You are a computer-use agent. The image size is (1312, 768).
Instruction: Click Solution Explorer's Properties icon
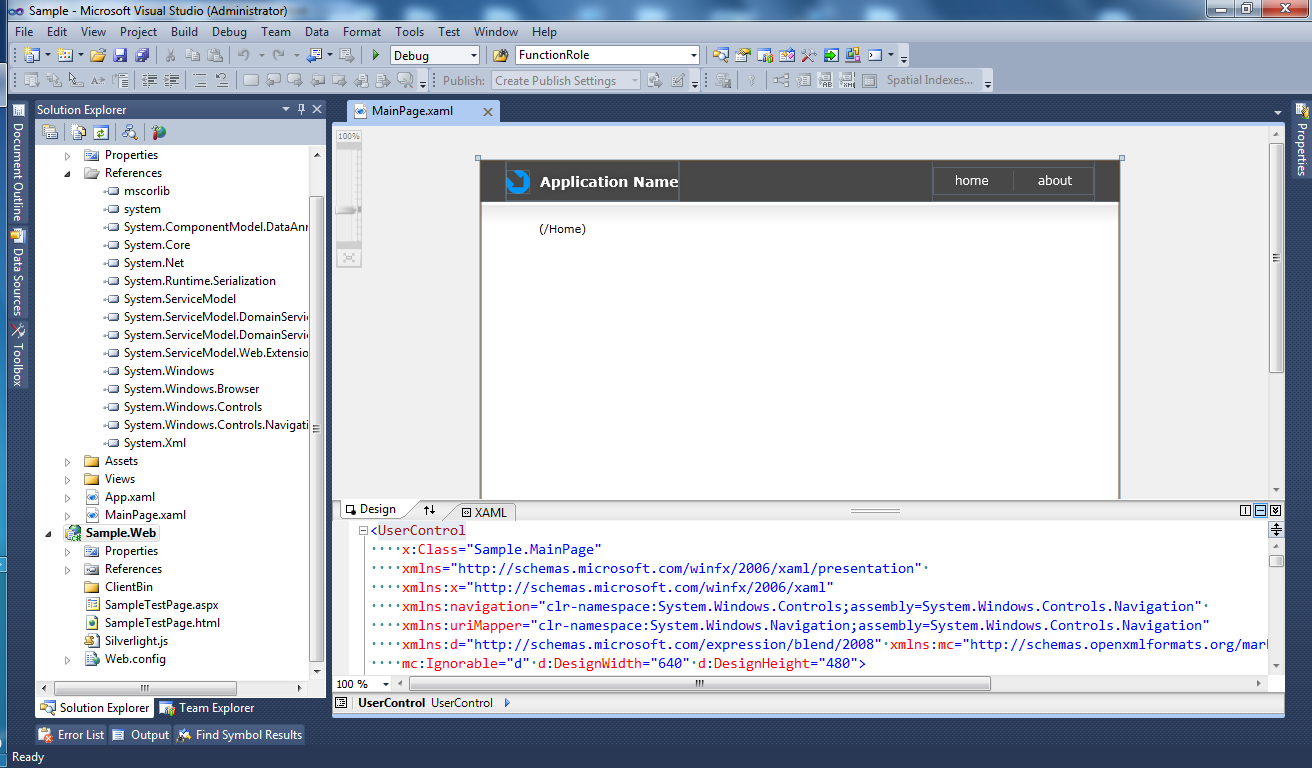tap(50, 131)
